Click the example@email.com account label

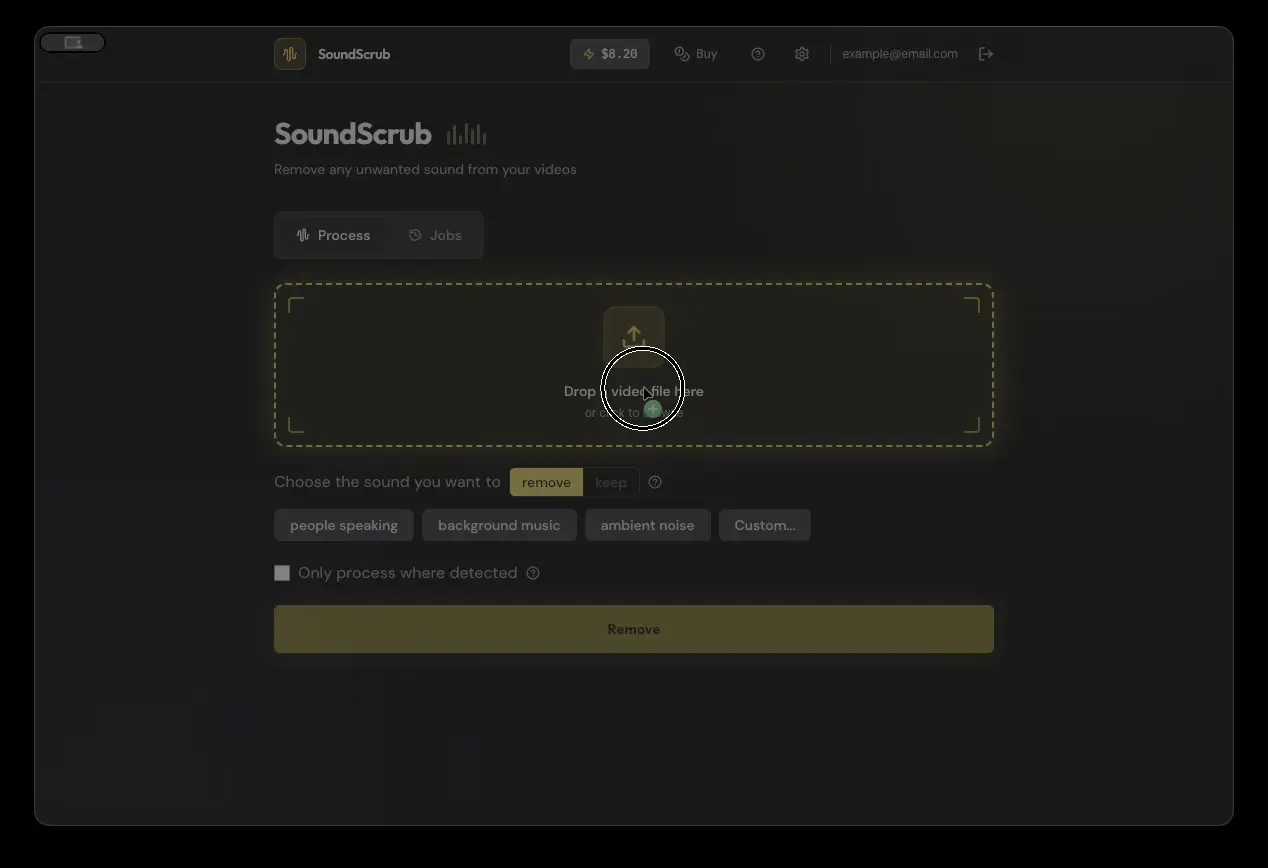900,54
